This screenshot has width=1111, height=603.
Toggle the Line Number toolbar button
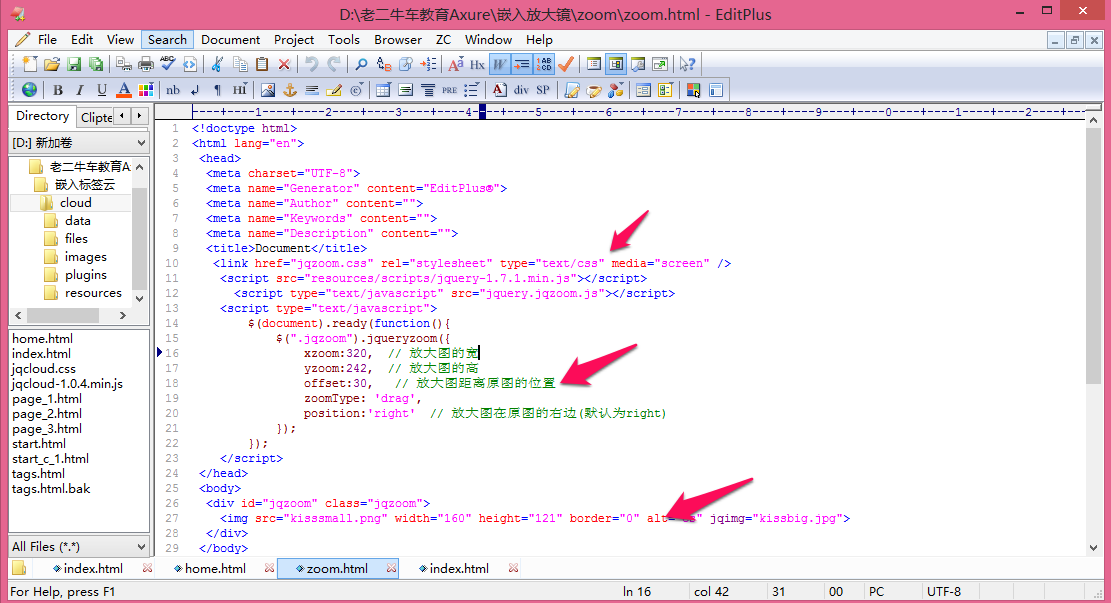point(543,64)
